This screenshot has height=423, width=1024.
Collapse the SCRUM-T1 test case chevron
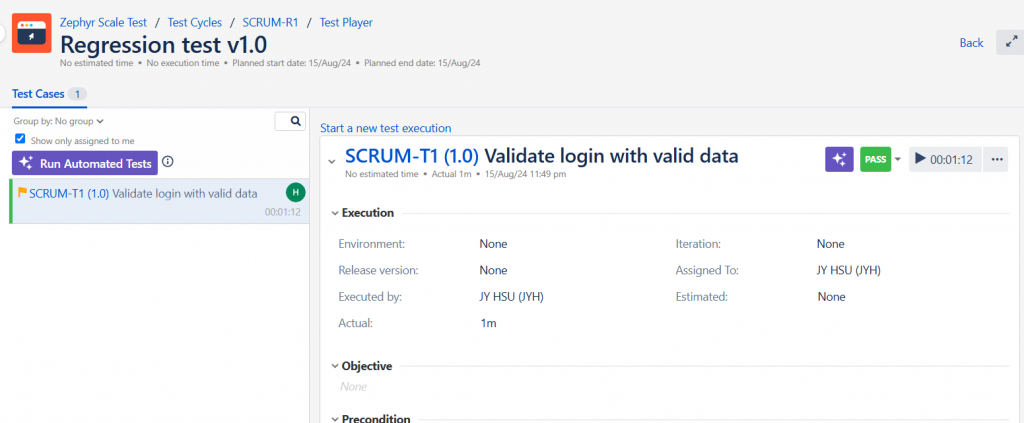pyautogui.click(x=332, y=161)
